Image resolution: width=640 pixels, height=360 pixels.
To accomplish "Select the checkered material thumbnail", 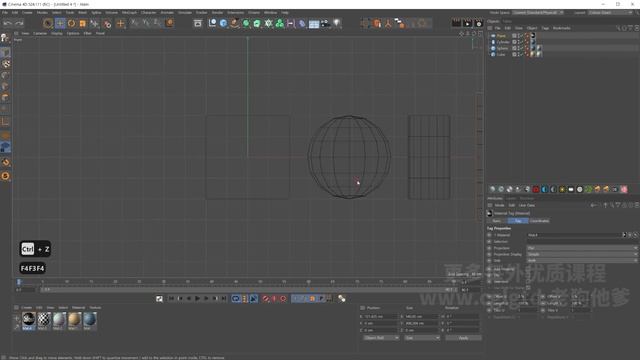I will (44, 320).
